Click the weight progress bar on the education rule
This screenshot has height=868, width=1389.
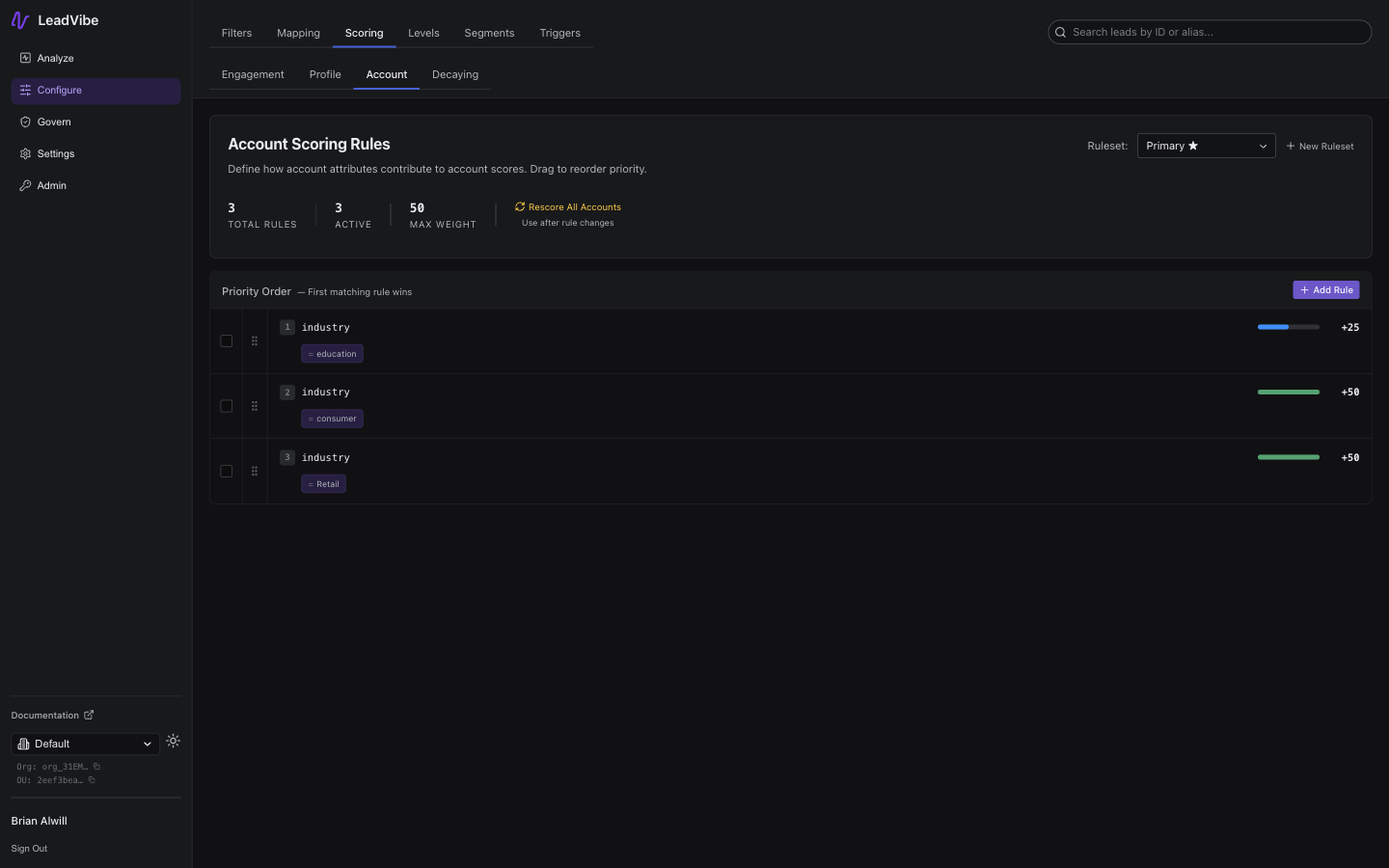coord(1288,327)
